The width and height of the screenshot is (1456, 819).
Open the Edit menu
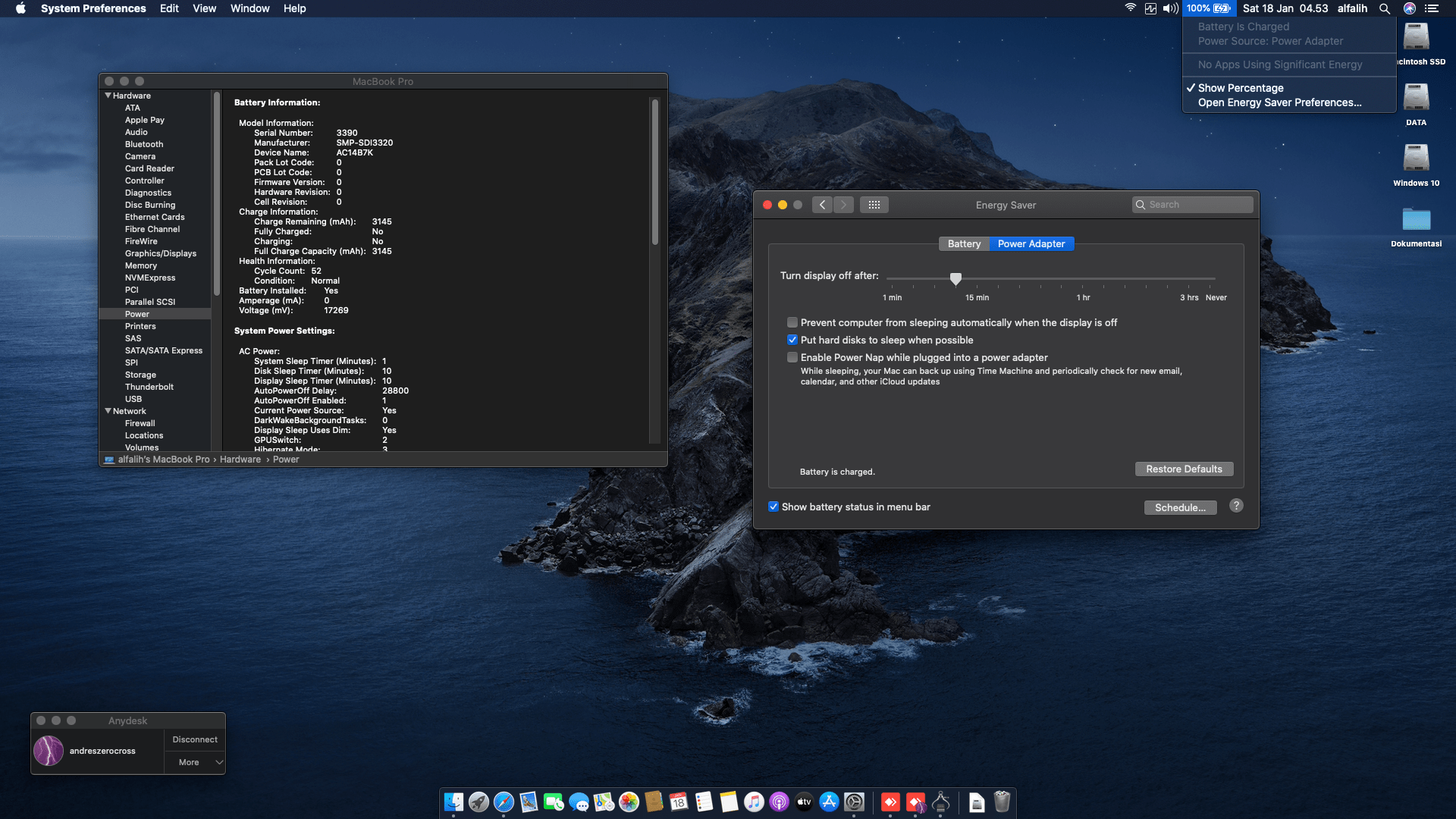[169, 8]
